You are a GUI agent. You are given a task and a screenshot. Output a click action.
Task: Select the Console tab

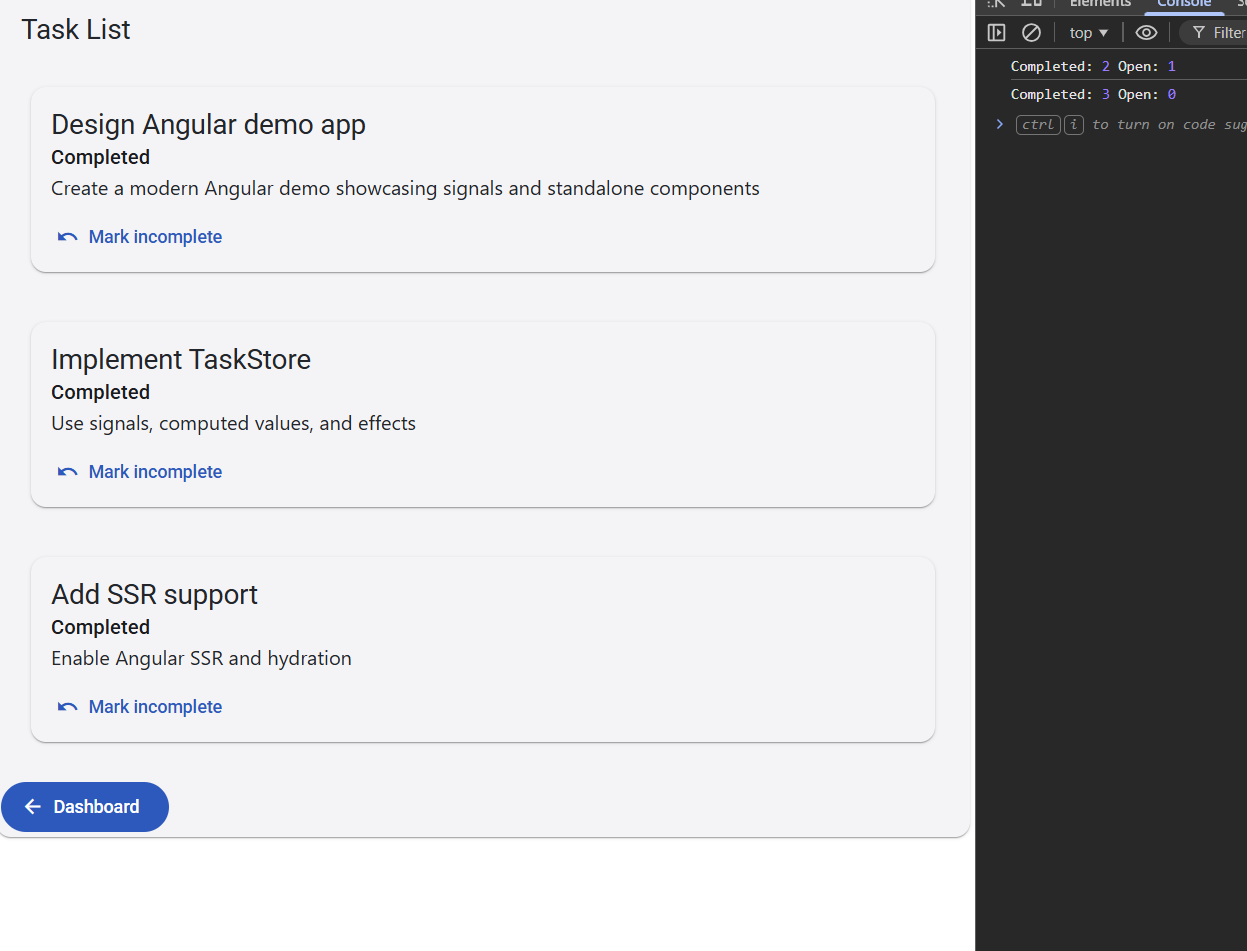(x=1184, y=4)
